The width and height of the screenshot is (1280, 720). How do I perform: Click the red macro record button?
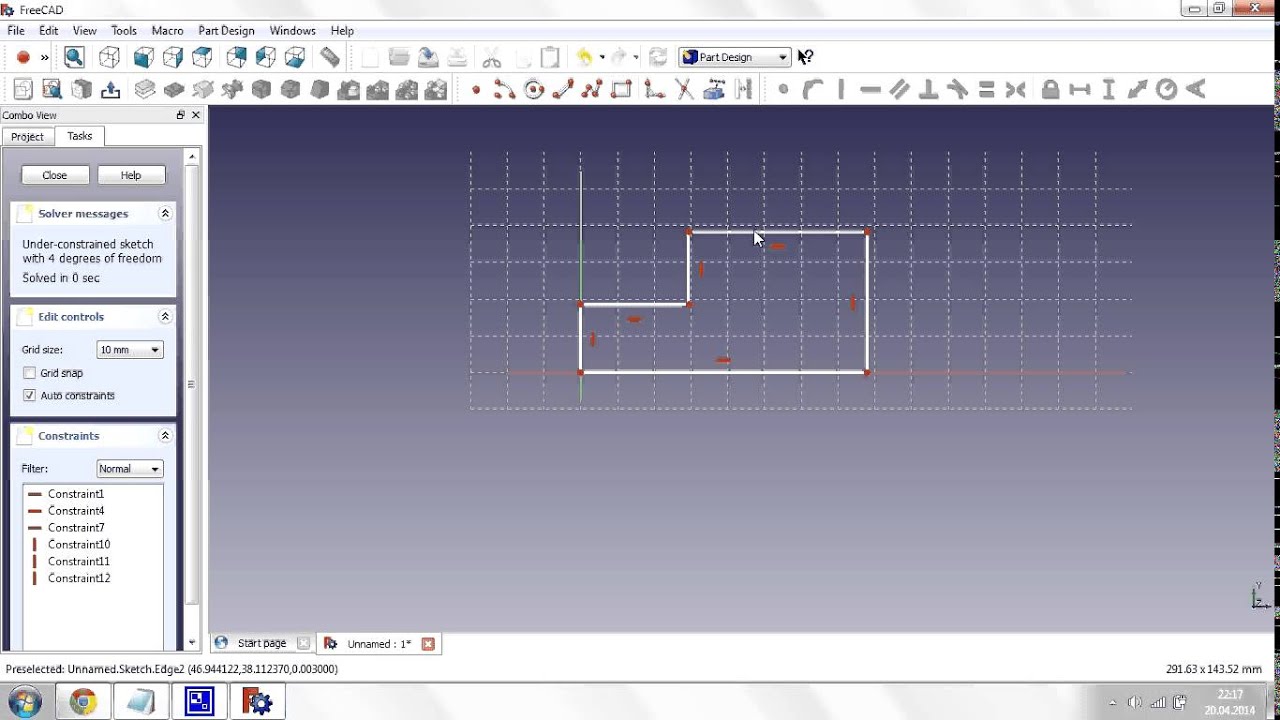coord(23,57)
